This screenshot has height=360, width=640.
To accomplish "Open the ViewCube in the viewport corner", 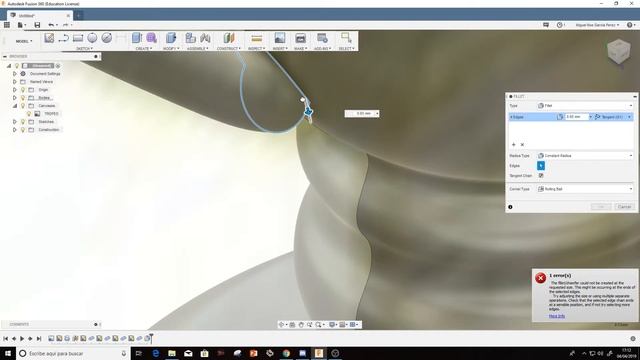I will click(619, 51).
